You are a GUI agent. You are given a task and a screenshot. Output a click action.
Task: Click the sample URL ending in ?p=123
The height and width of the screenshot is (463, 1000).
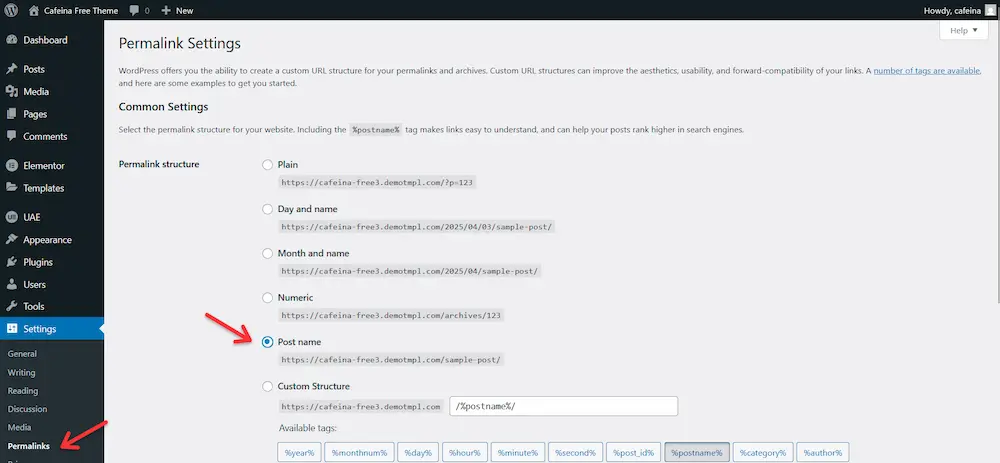coord(378,182)
